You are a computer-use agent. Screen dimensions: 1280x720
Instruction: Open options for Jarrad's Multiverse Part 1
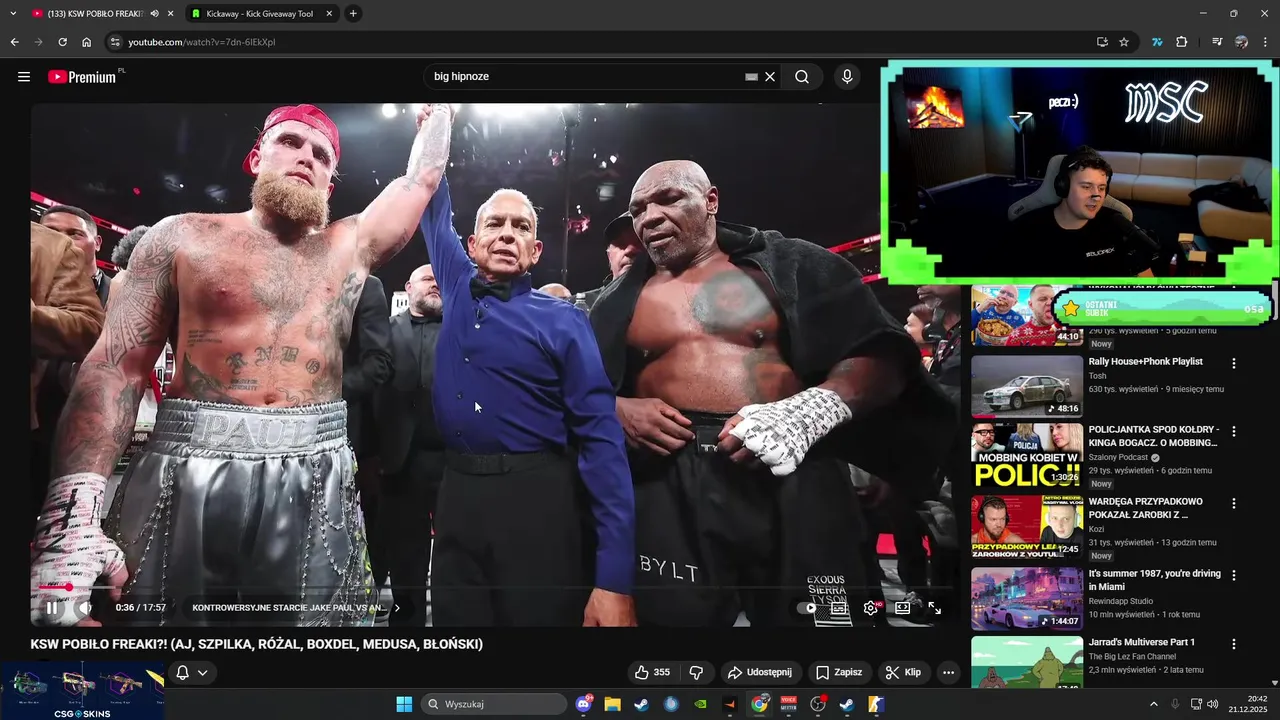(x=1233, y=644)
